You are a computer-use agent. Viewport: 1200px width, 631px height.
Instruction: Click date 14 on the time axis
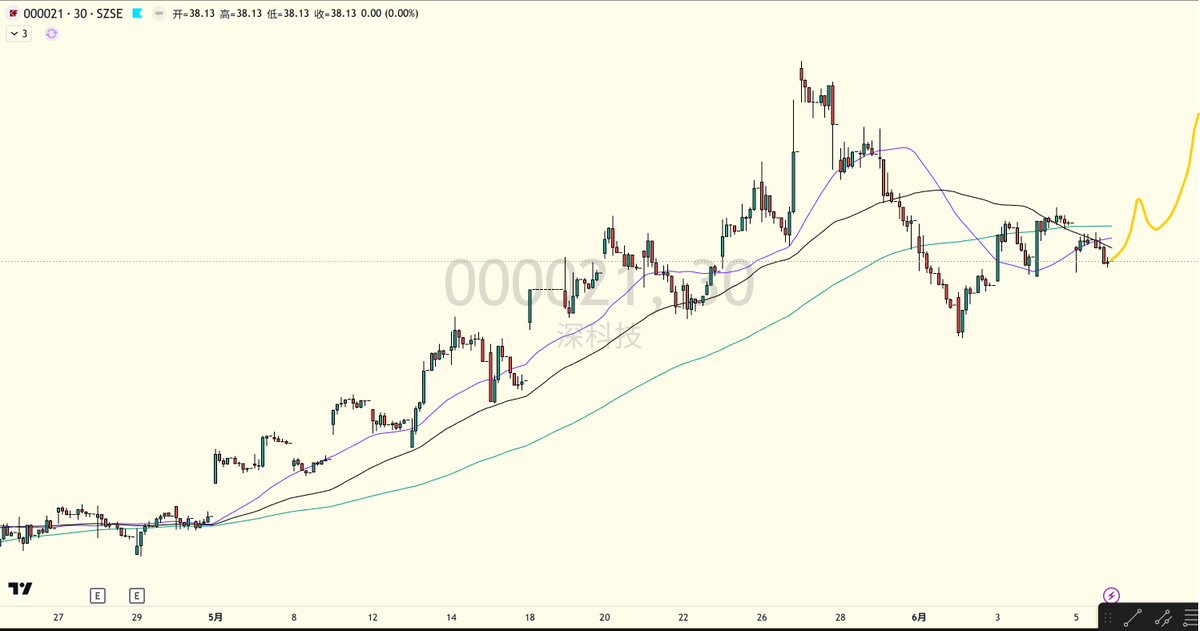point(451,618)
